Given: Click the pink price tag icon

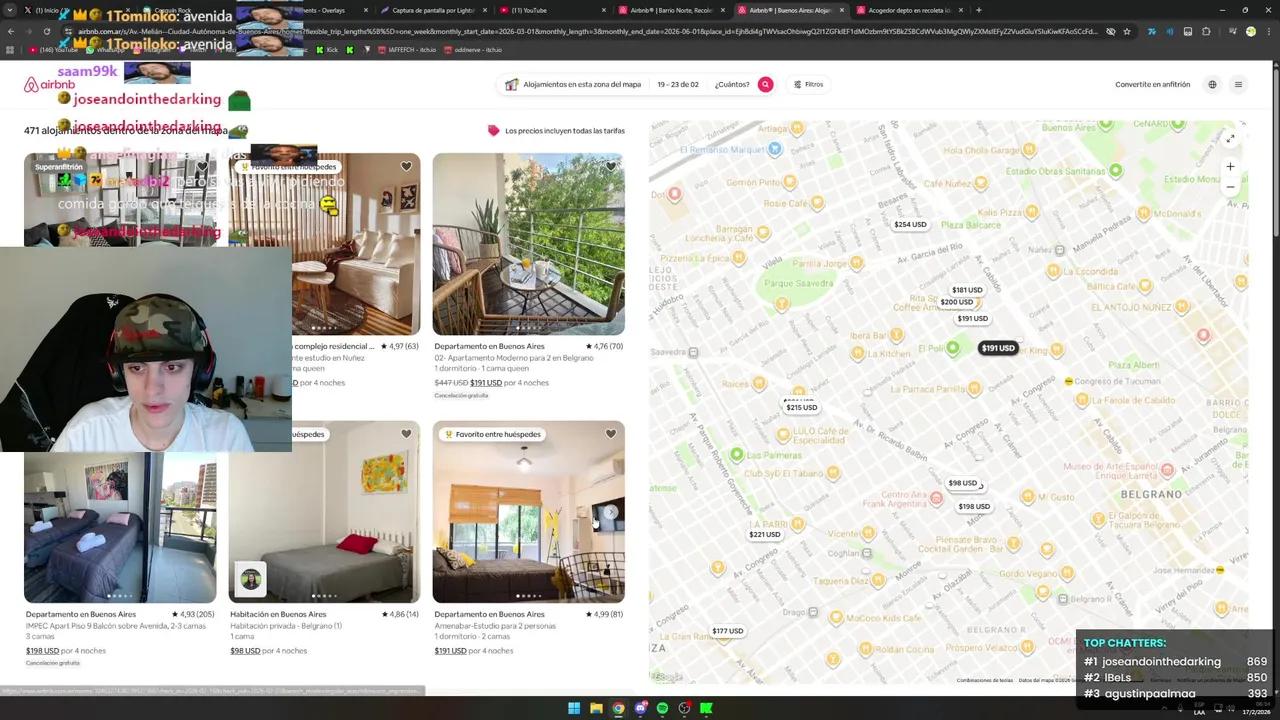Looking at the screenshot, I should 493,131.
